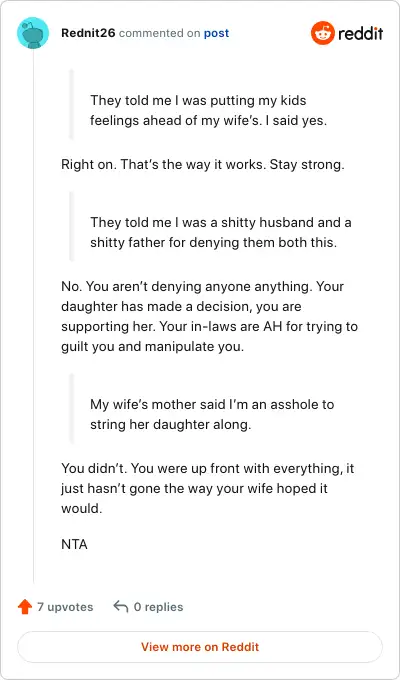The width and height of the screenshot is (400, 680).
Task: Click the Rednit26 teal avatar icon
Action: click(x=33, y=33)
